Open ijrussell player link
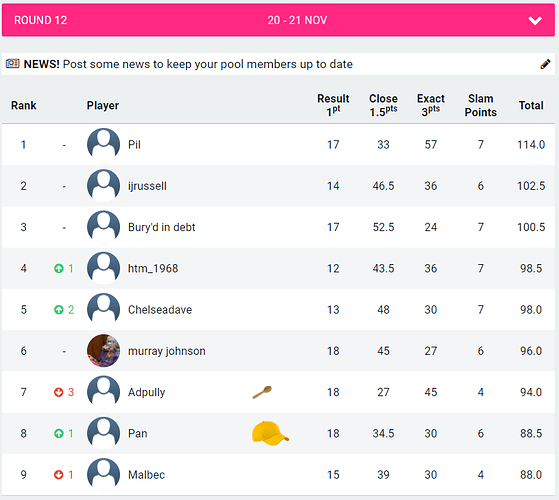Image resolution: width=559 pixels, height=500 pixels. [x=147, y=186]
